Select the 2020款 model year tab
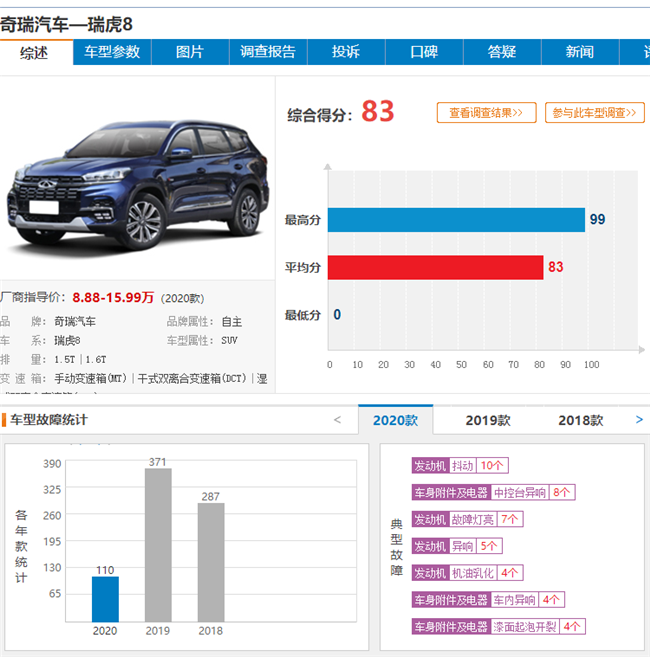Screen dimensions: 650x657 click(396, 420)
